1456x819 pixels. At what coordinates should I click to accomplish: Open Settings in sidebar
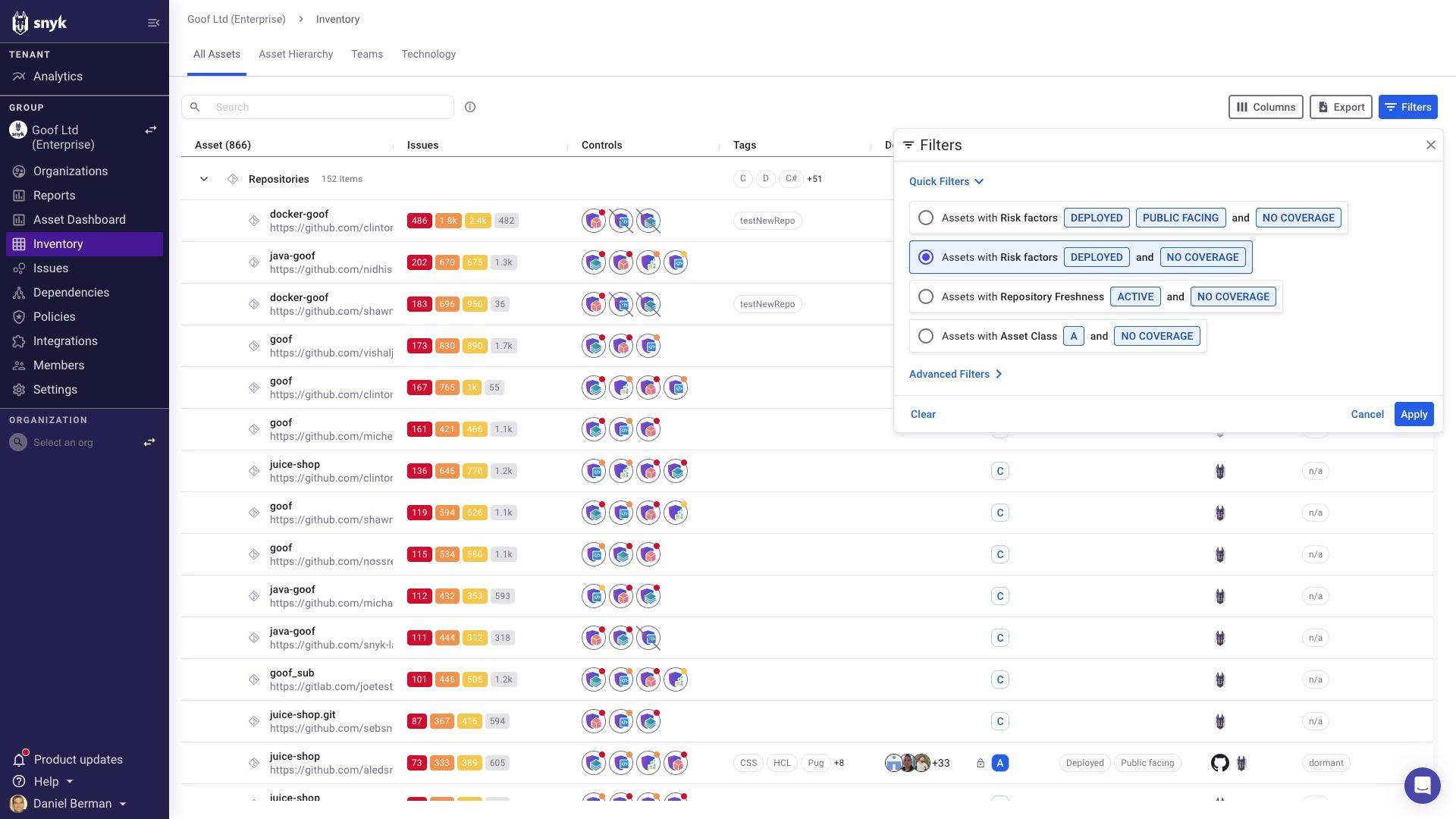[84, 390]
